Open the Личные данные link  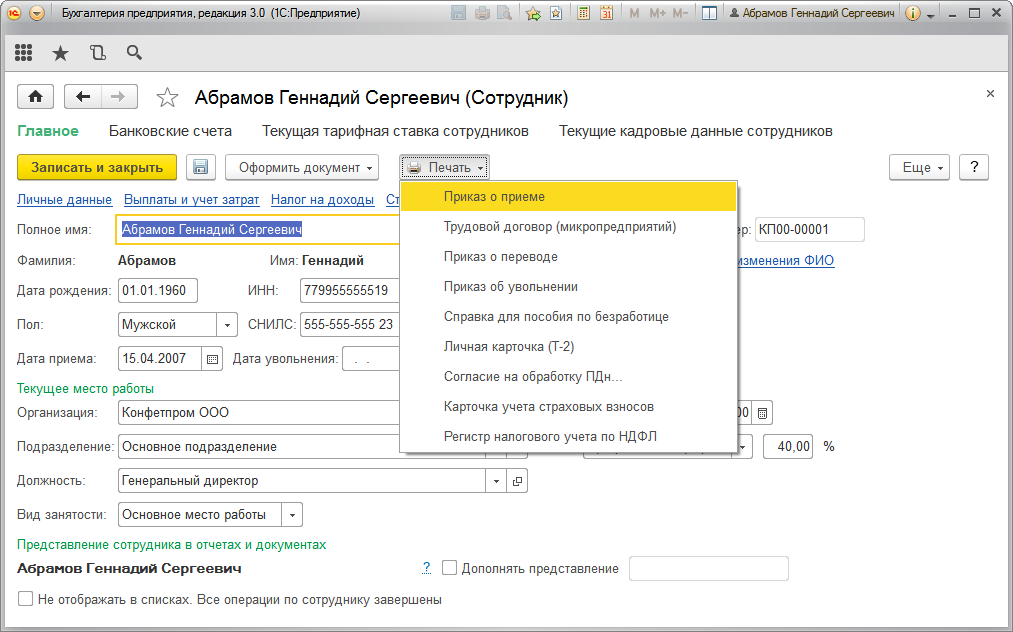click(65, 200)
